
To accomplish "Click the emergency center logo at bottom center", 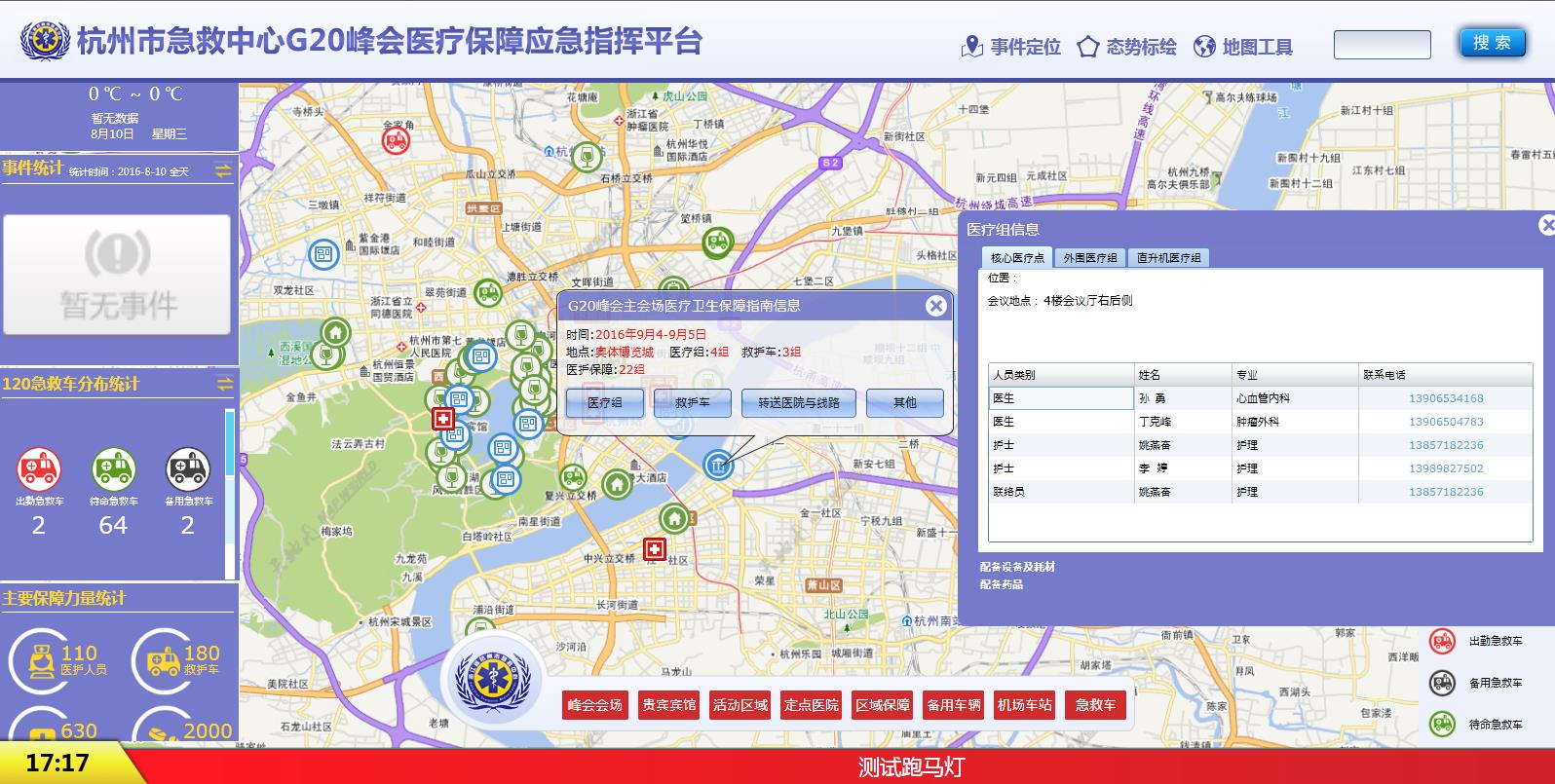I will [494, 681].
